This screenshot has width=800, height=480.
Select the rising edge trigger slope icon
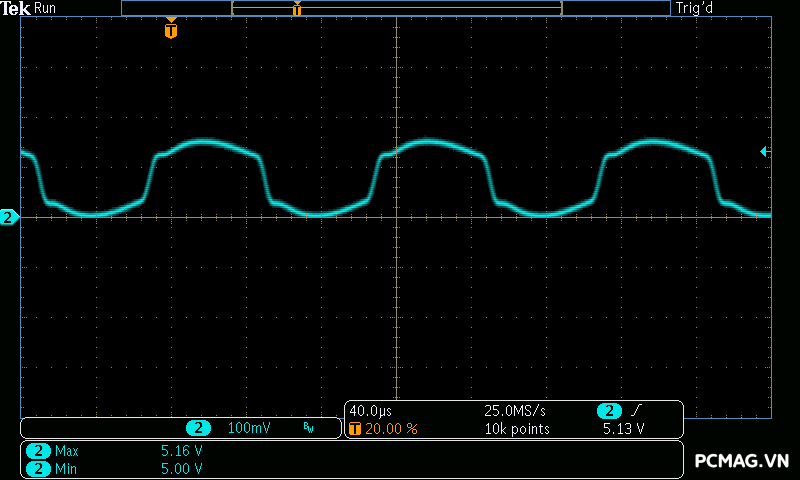click(x=635, y=411)
